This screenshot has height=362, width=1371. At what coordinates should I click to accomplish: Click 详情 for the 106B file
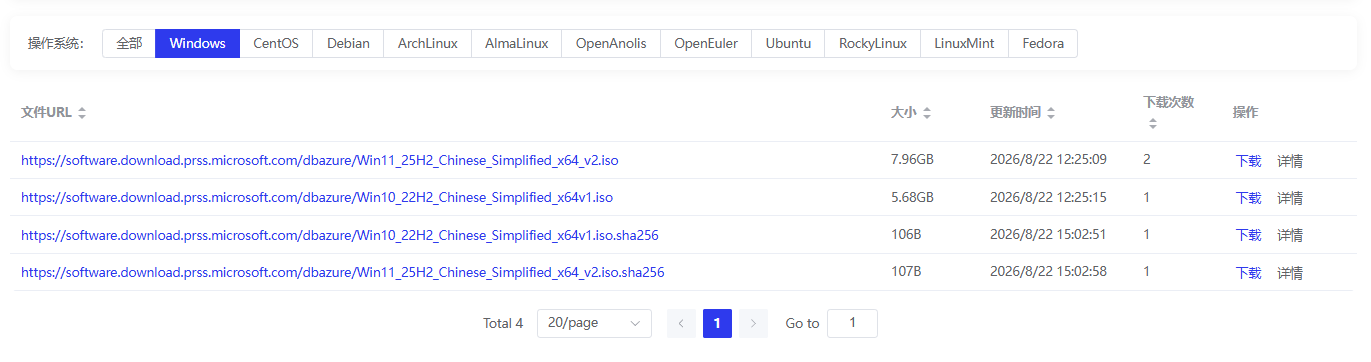pyautogui.click(x=1290, y=235)
